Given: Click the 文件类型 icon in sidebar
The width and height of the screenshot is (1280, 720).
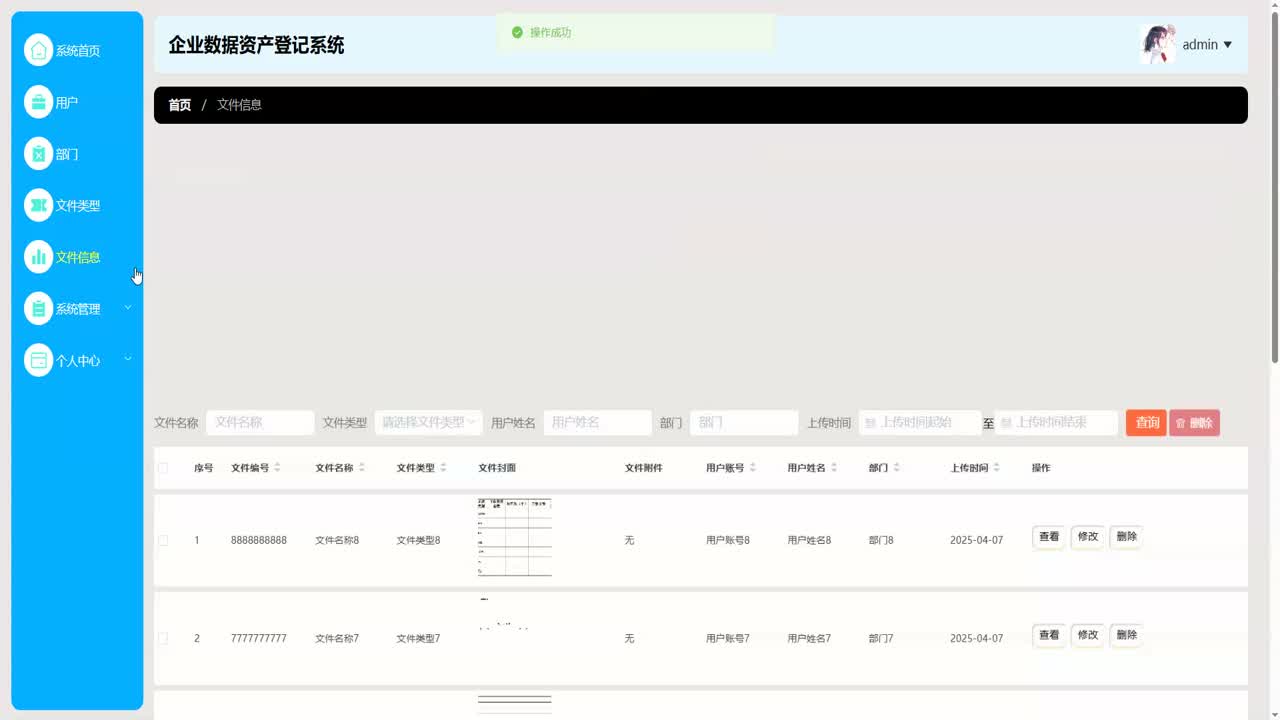Looking at the screenshot, I should [38, 205].
